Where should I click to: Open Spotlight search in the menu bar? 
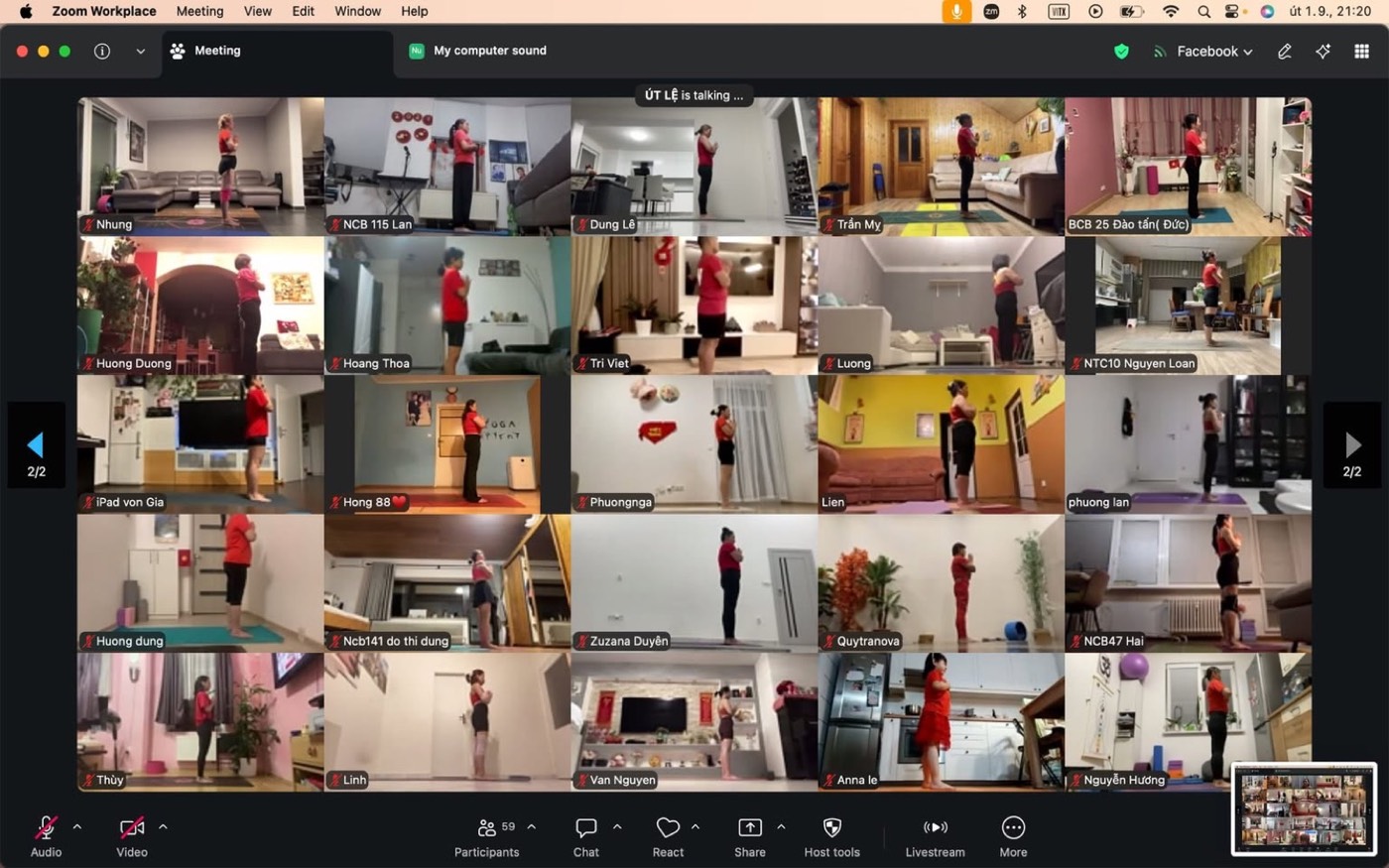click(1203, 11)
